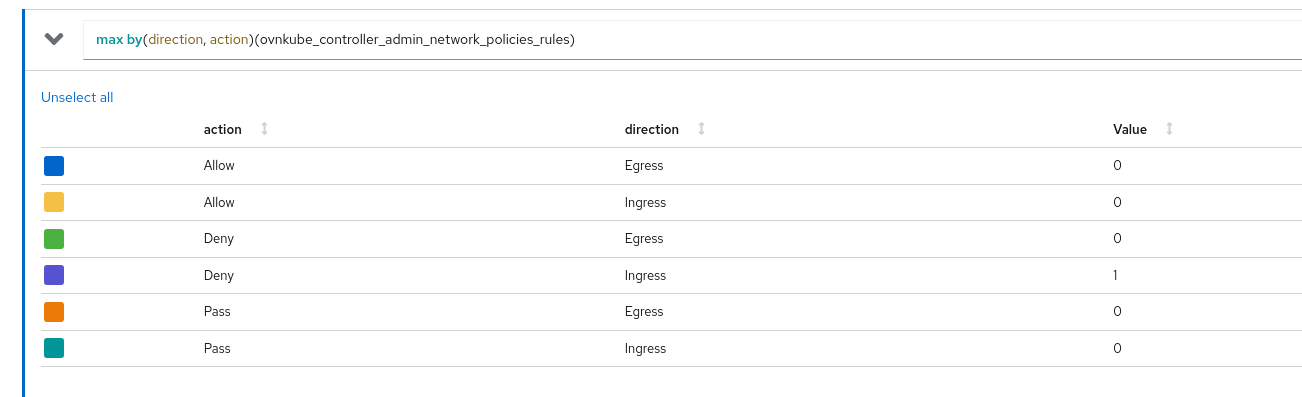Click the direction column header
This screenshot has width=1302, height=397.
[652, 129]
